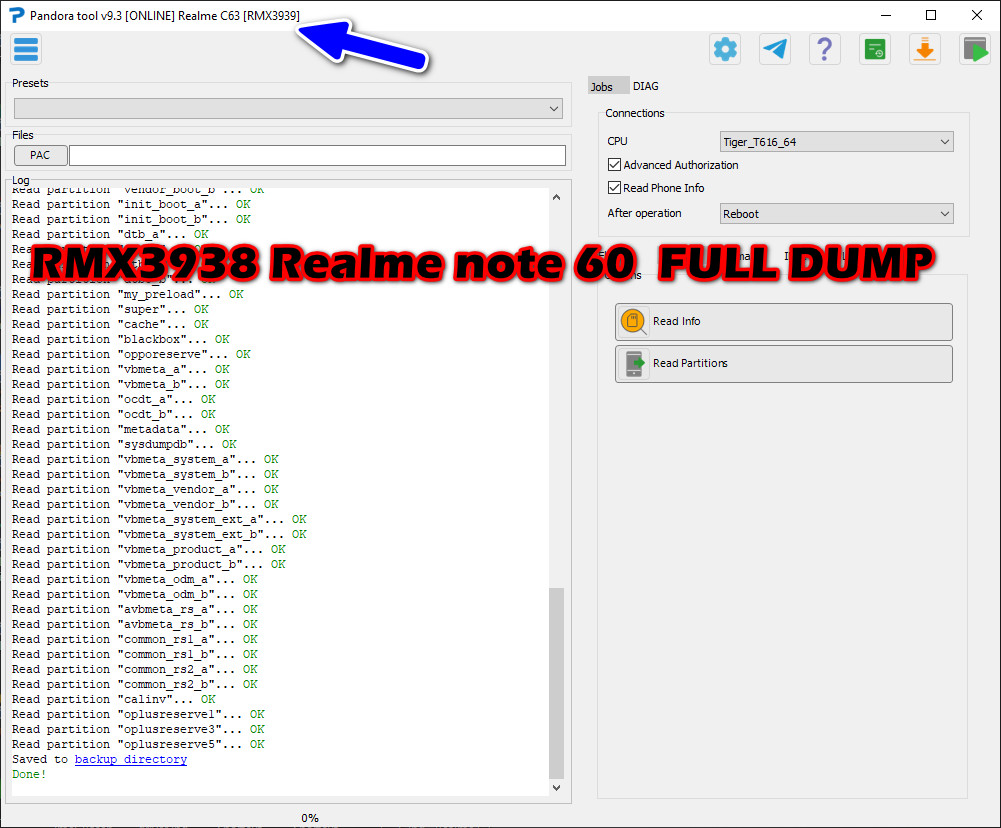Screen dimensions: 1001x828
Task: Click the green history log icon
Action: coord(875,48)
